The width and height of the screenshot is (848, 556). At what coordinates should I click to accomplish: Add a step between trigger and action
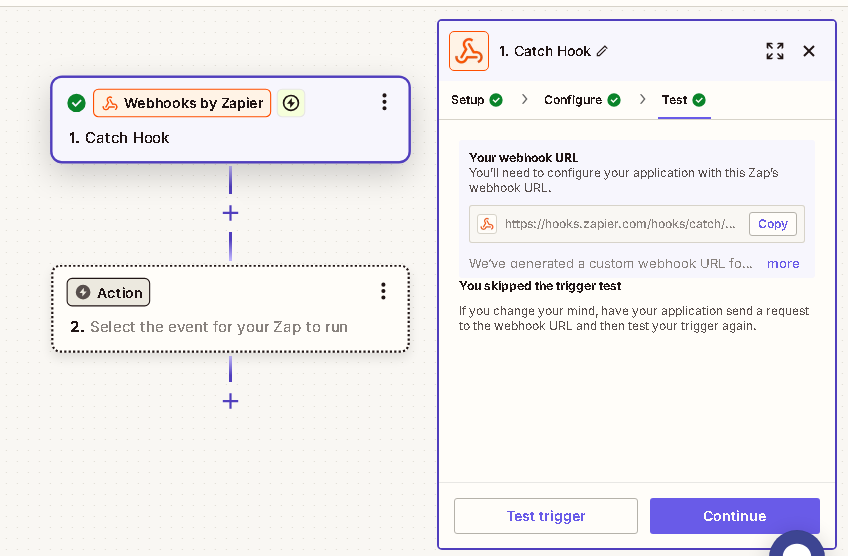click(x=230, y=213)
